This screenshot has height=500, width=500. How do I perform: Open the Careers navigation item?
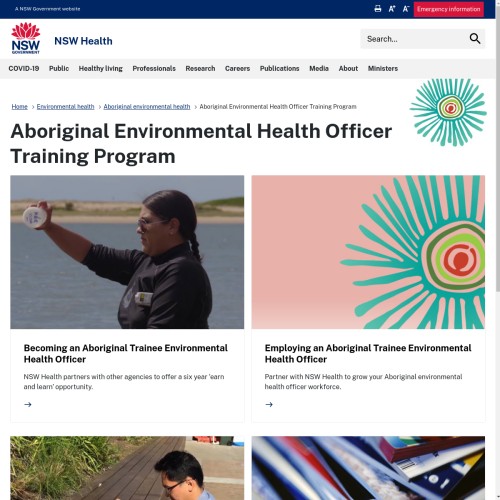click(237, 68)
